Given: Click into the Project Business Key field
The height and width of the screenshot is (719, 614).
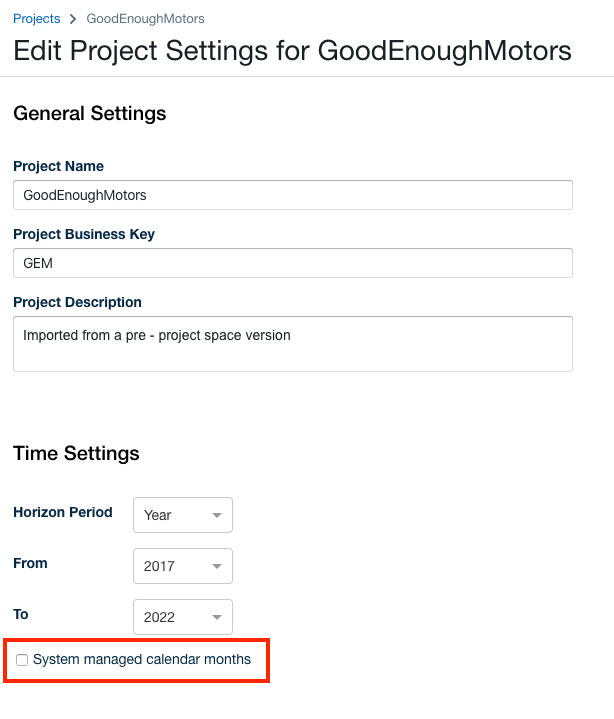Looking at the screenshot, I should click(x=292, y=263).
